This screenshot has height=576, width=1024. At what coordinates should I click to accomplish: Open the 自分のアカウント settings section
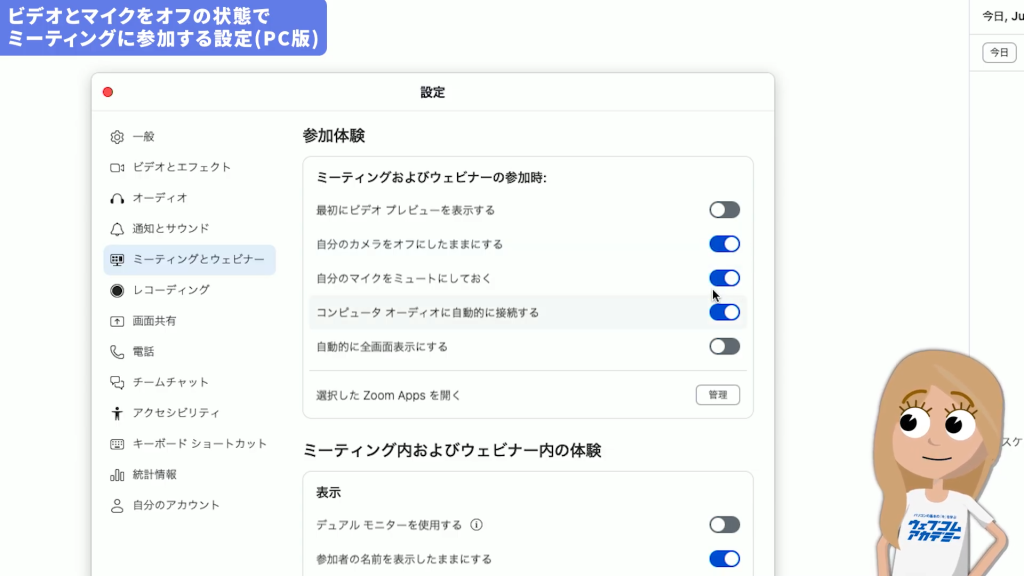tap(176, 506)
